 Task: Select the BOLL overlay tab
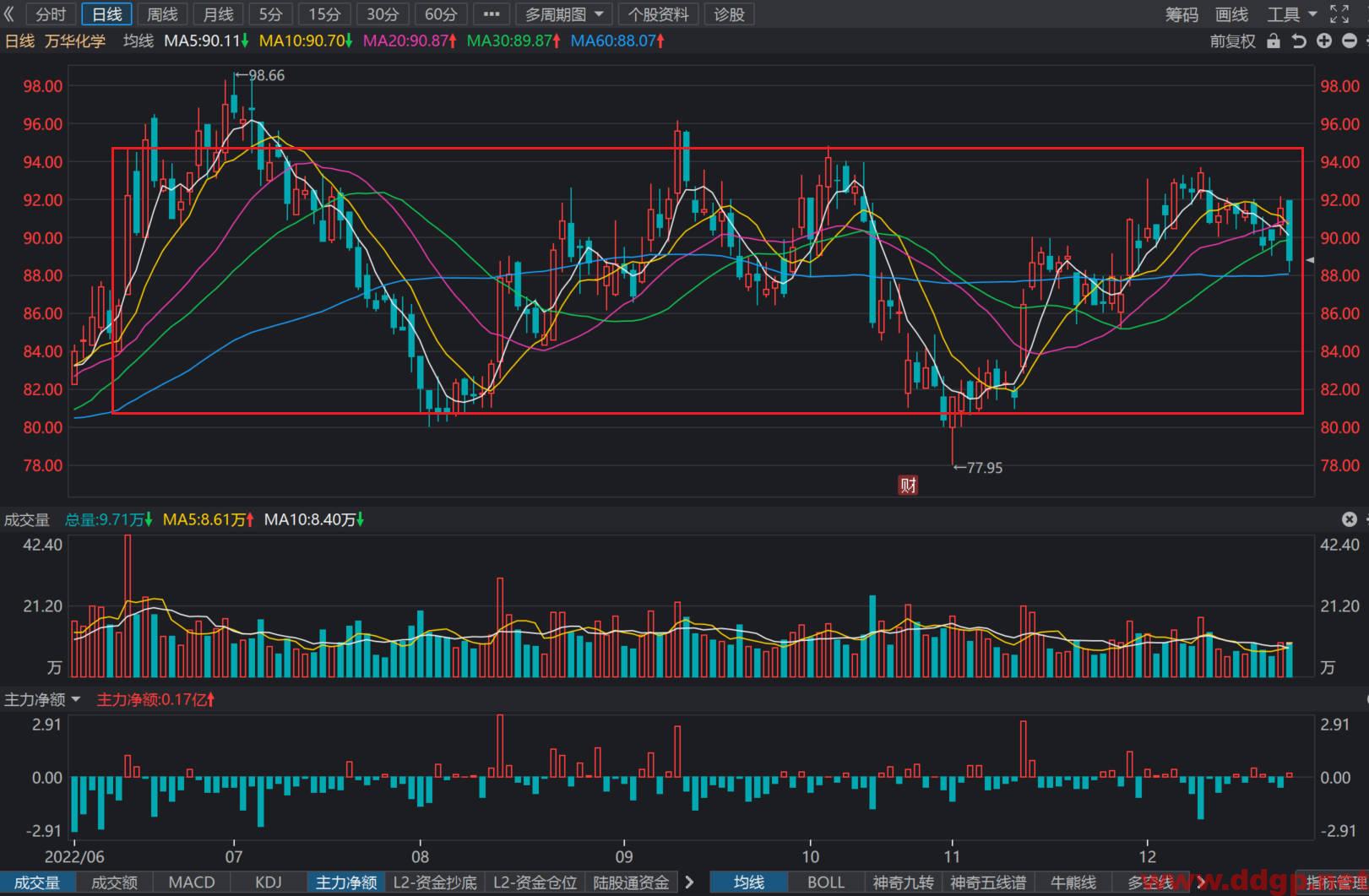coord(826,882)
